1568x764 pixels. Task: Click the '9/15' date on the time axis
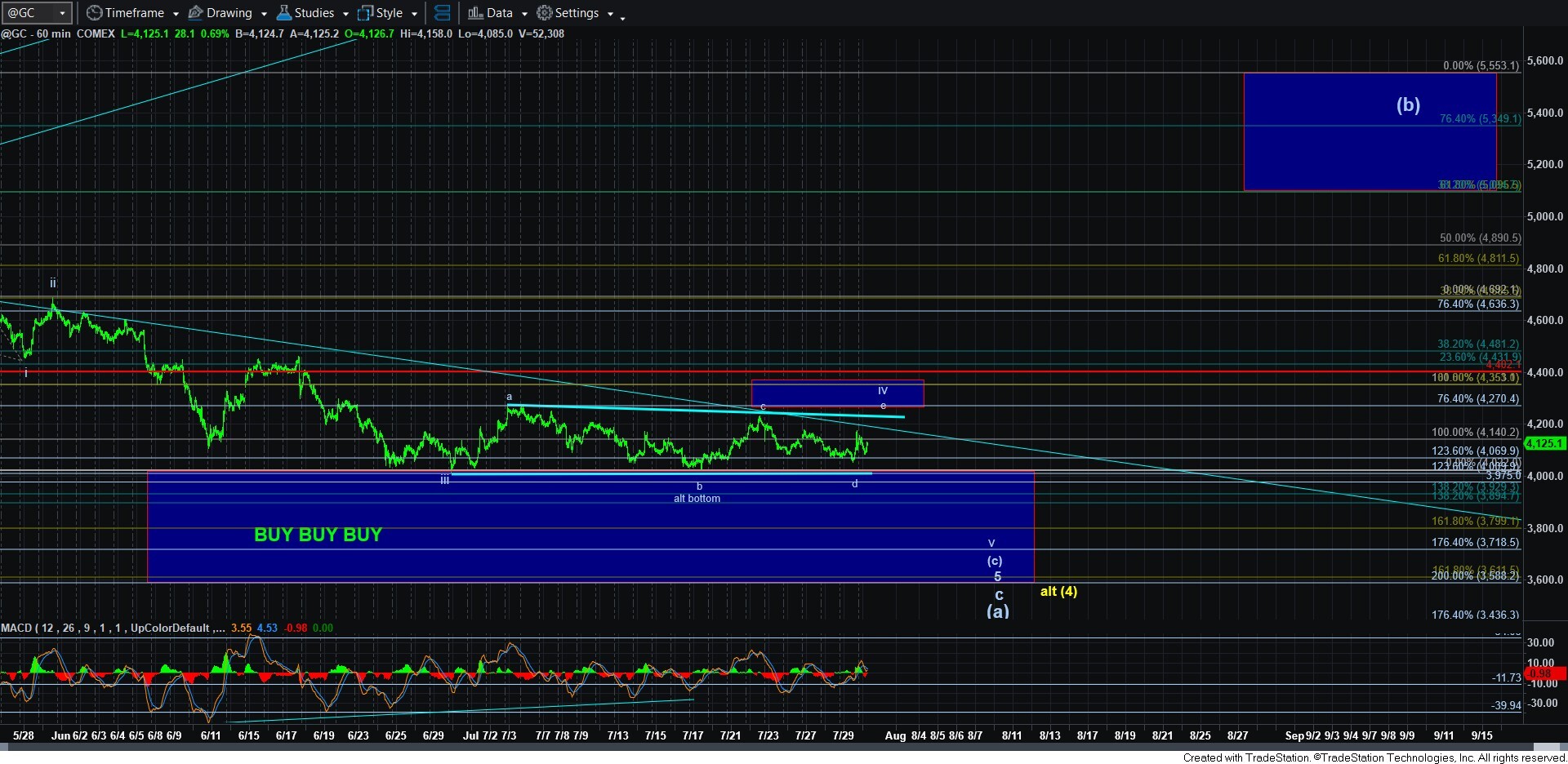click(1481, 735)
